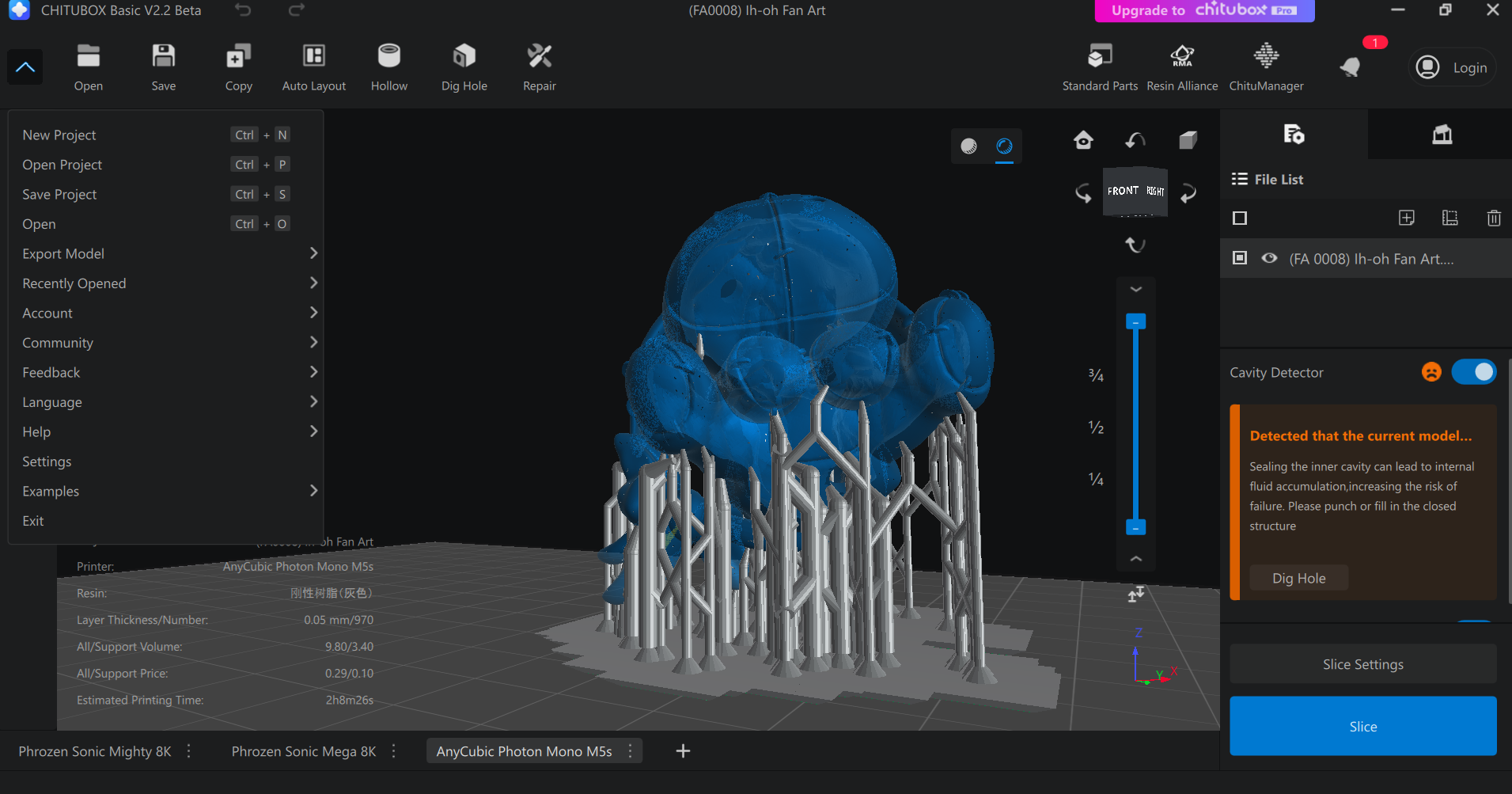
Task: Select solid shaded render mode
Action: pyautogui.click(x=968, y=146)
